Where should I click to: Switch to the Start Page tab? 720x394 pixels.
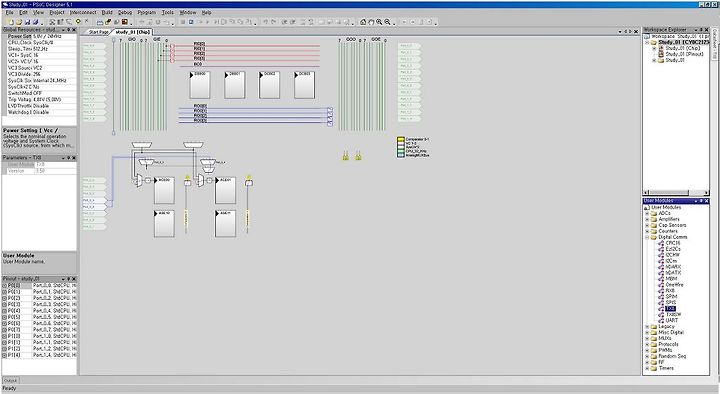(x=98, y=32)
